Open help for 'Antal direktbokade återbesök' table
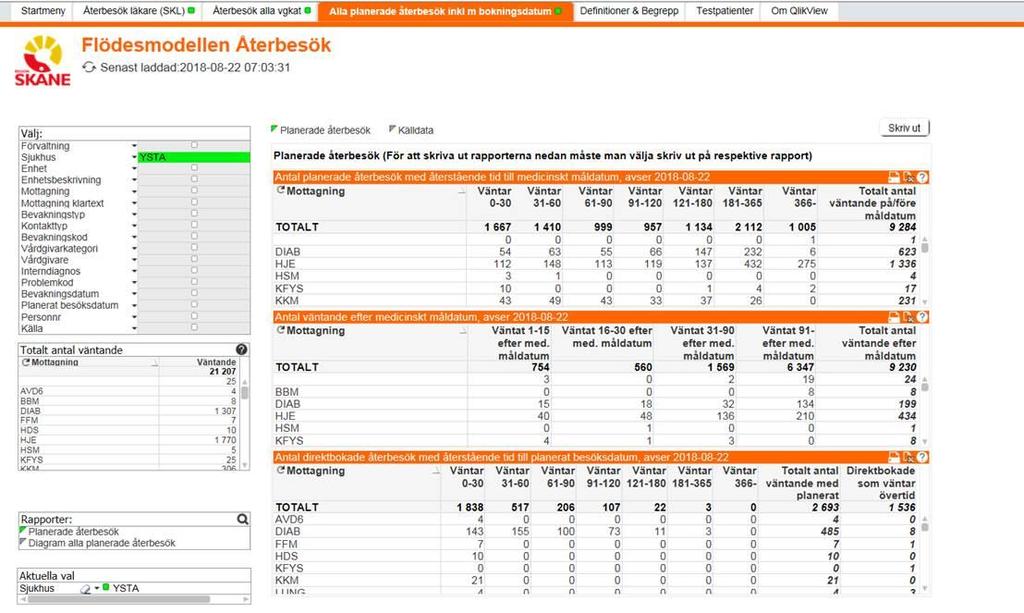 [x=922, y=457]
